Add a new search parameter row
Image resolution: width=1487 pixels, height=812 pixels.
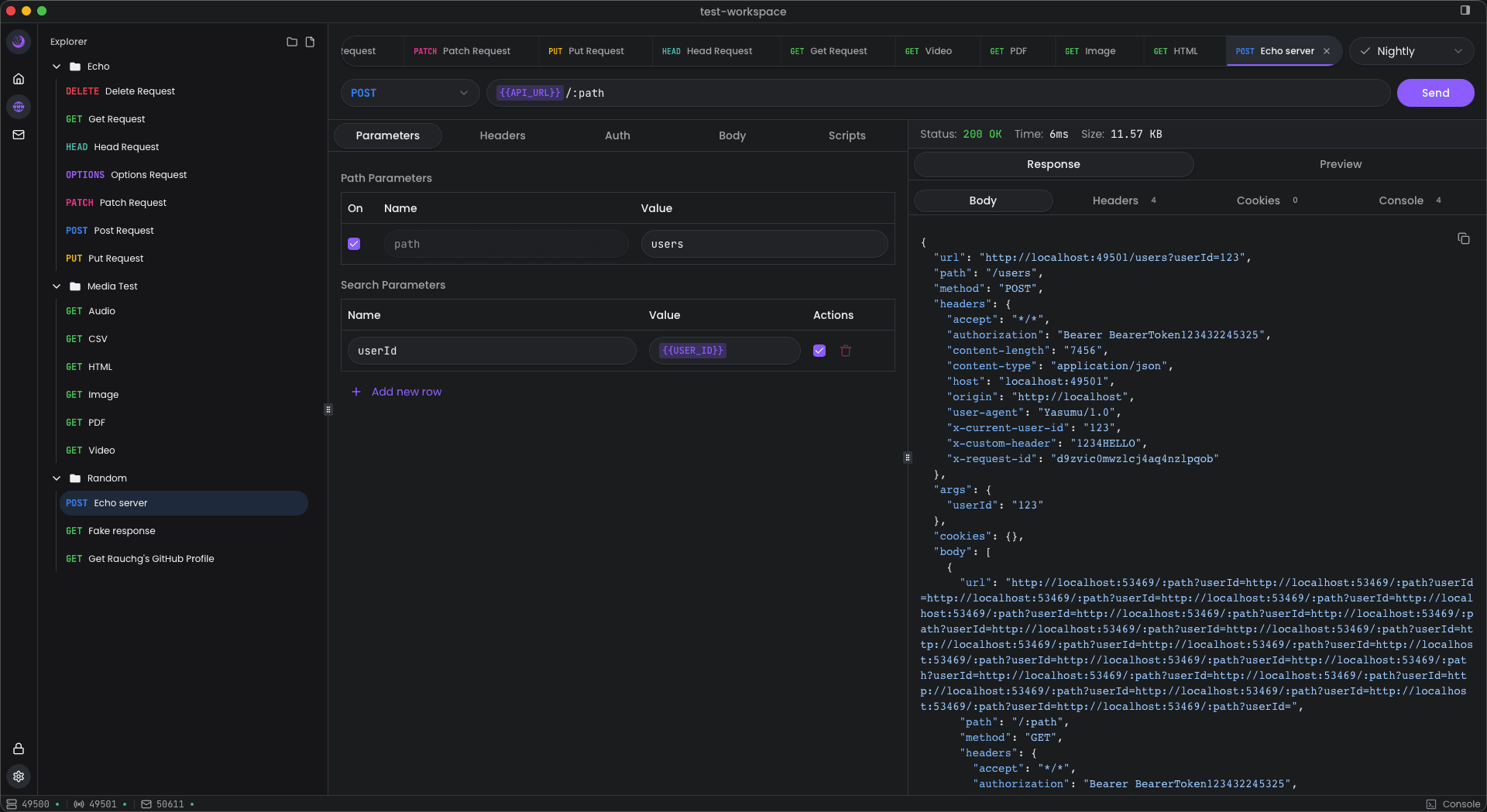tap(397, 392)
